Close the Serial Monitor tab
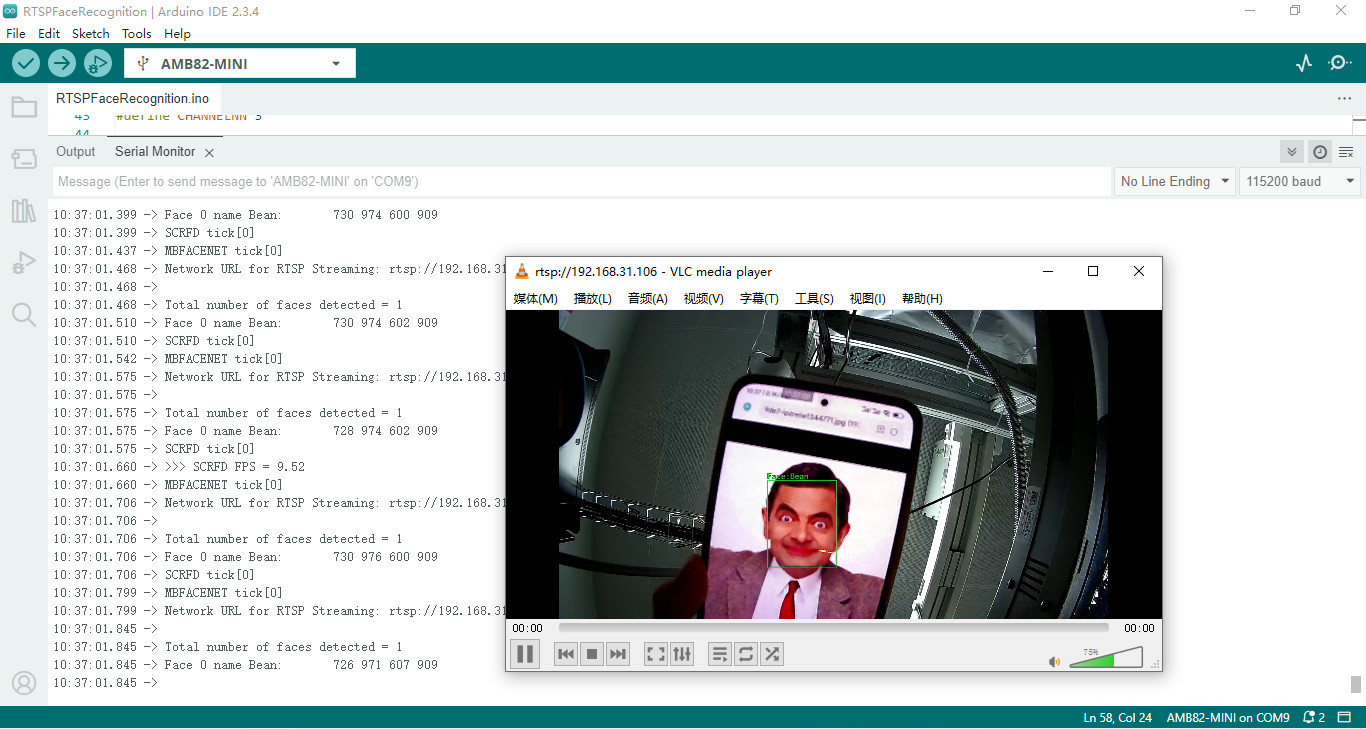The height and width of the screenshot is (729, 1366). click(x=209, y=153)
